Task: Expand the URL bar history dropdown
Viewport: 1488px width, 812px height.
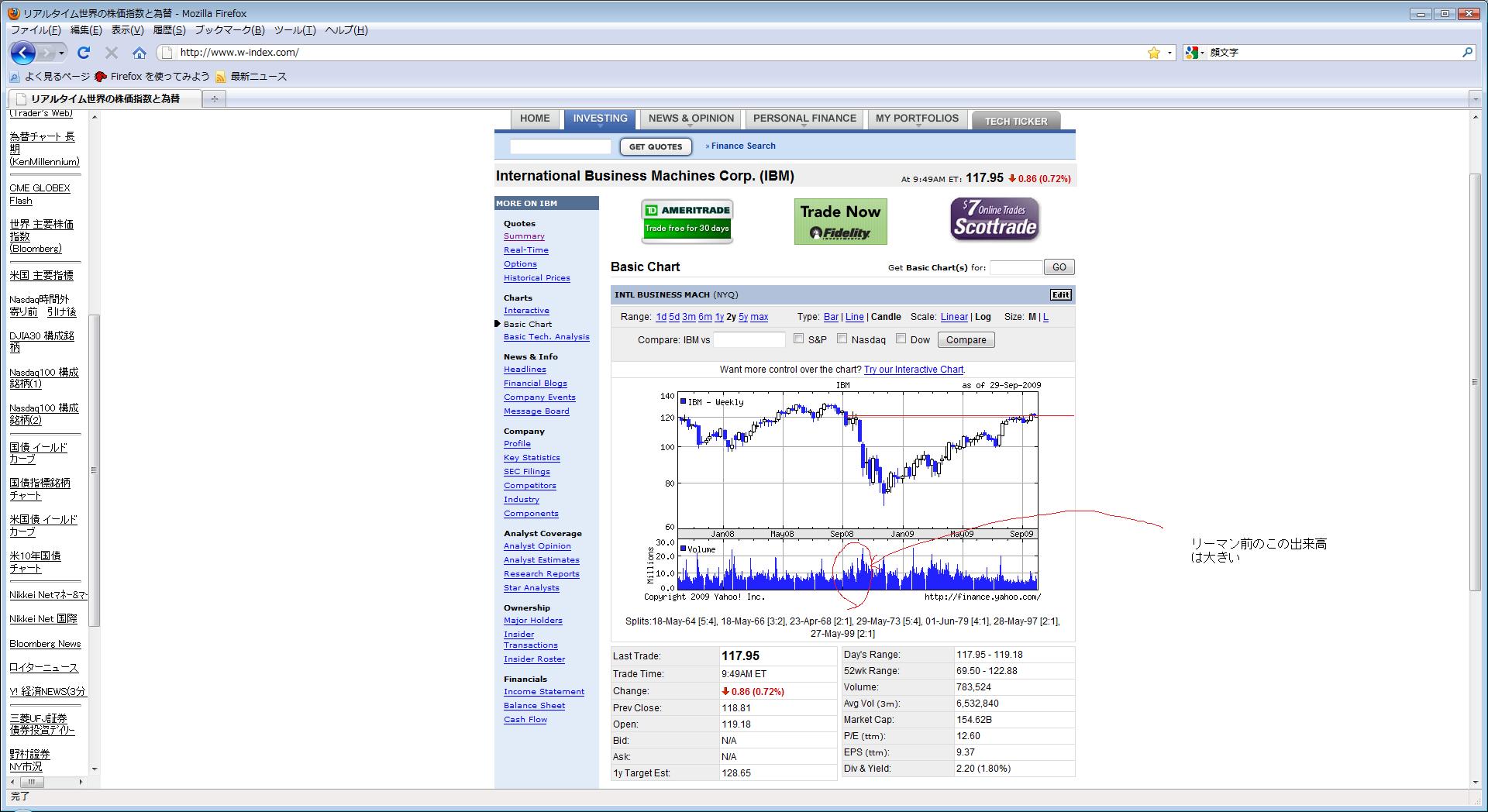Action: tap(1169, 53)
